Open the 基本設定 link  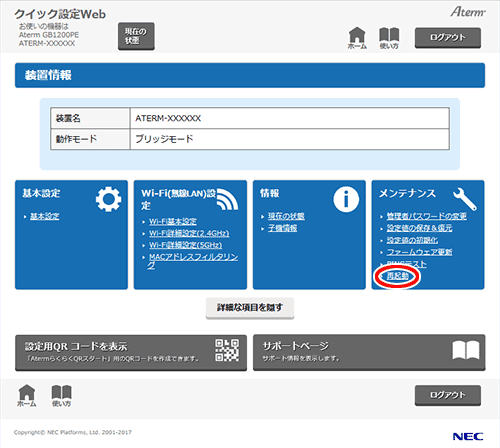(45, 216)
